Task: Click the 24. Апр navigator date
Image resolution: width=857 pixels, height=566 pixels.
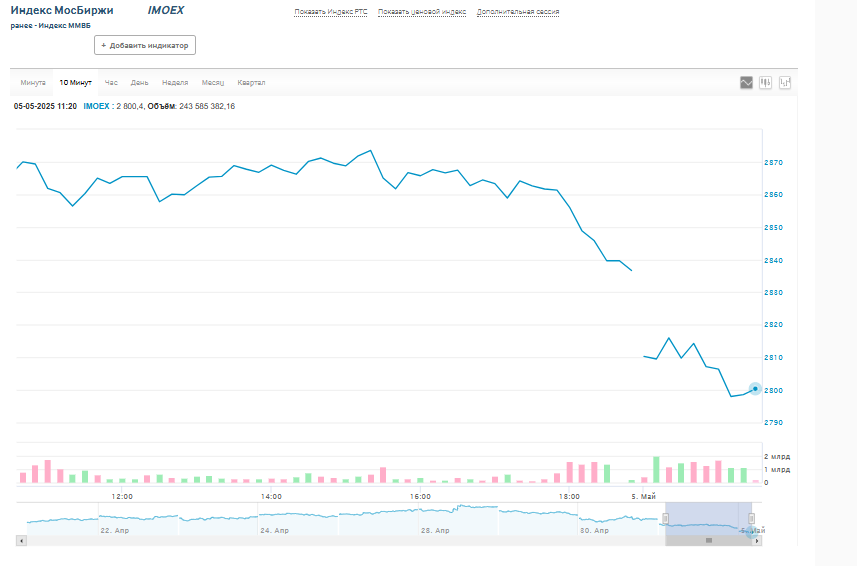Action: point(274,530)
